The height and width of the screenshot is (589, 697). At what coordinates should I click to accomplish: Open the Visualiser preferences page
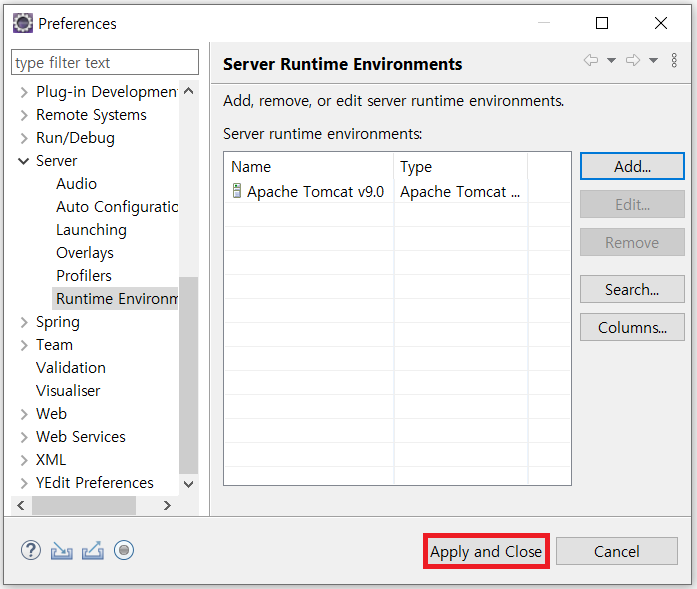point(68,391)
